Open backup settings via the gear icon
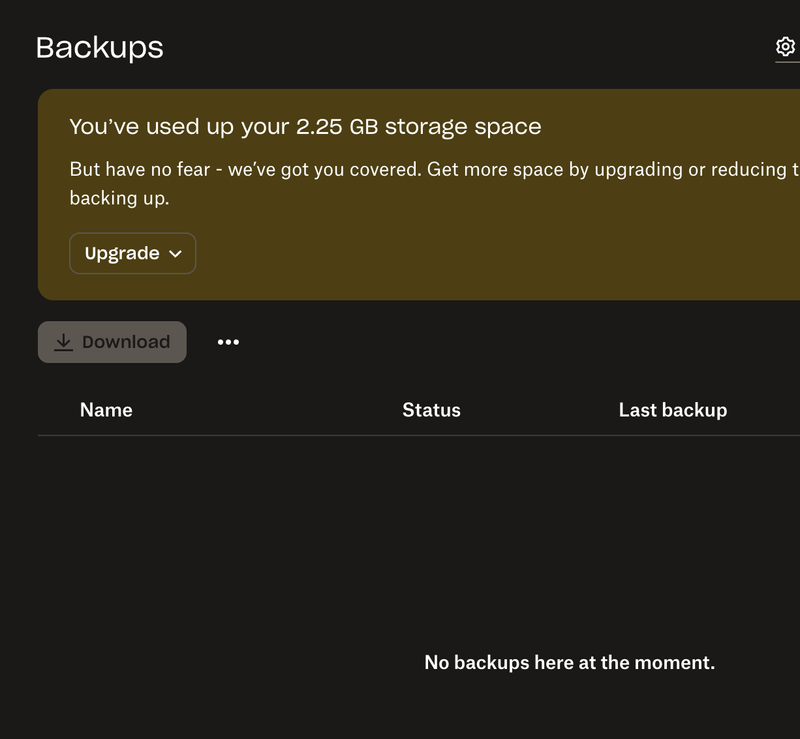 [x=785, y=47]
